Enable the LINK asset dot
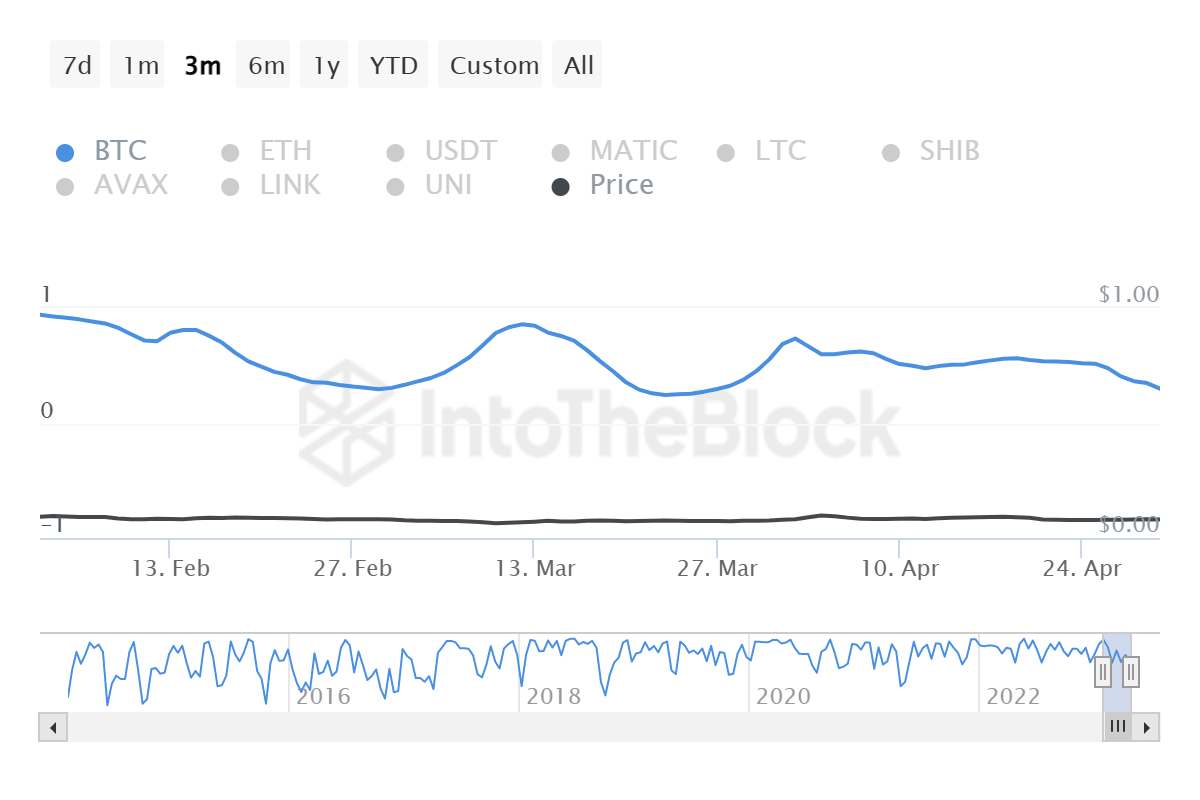Viewport: 1200px width, 800px height. [x=231, y=186]
